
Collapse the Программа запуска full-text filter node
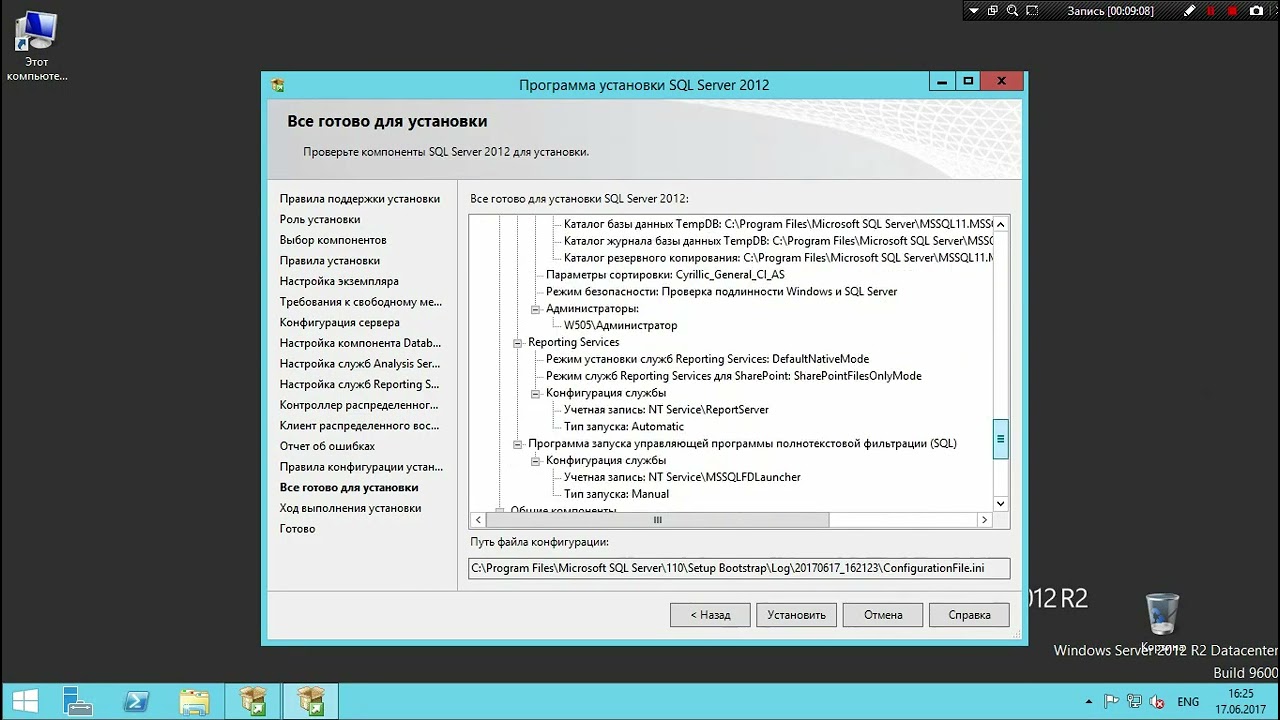pos(518,444)
